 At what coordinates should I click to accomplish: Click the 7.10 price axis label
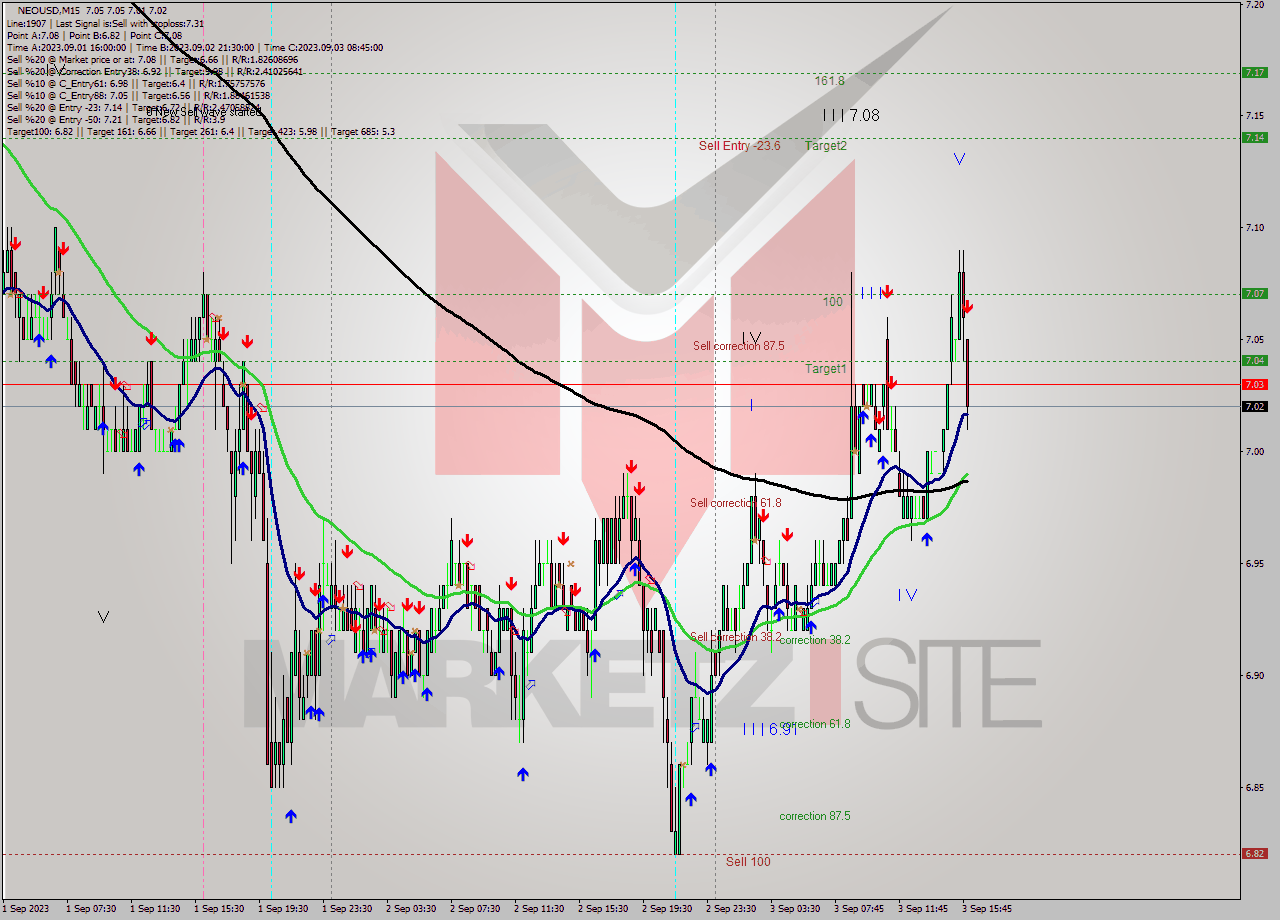coord(1254,228)
